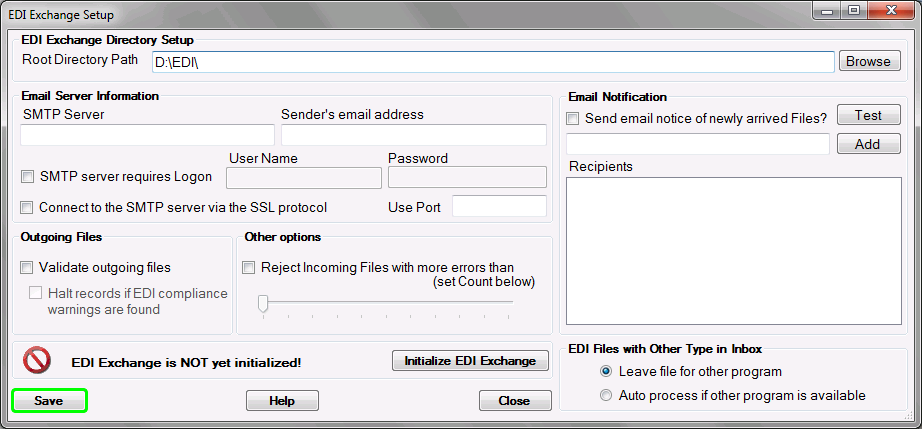Open Help for EDI Exchange Setup
The height and width of the screenshot is (429, 922).
click(x=282, y=401)
